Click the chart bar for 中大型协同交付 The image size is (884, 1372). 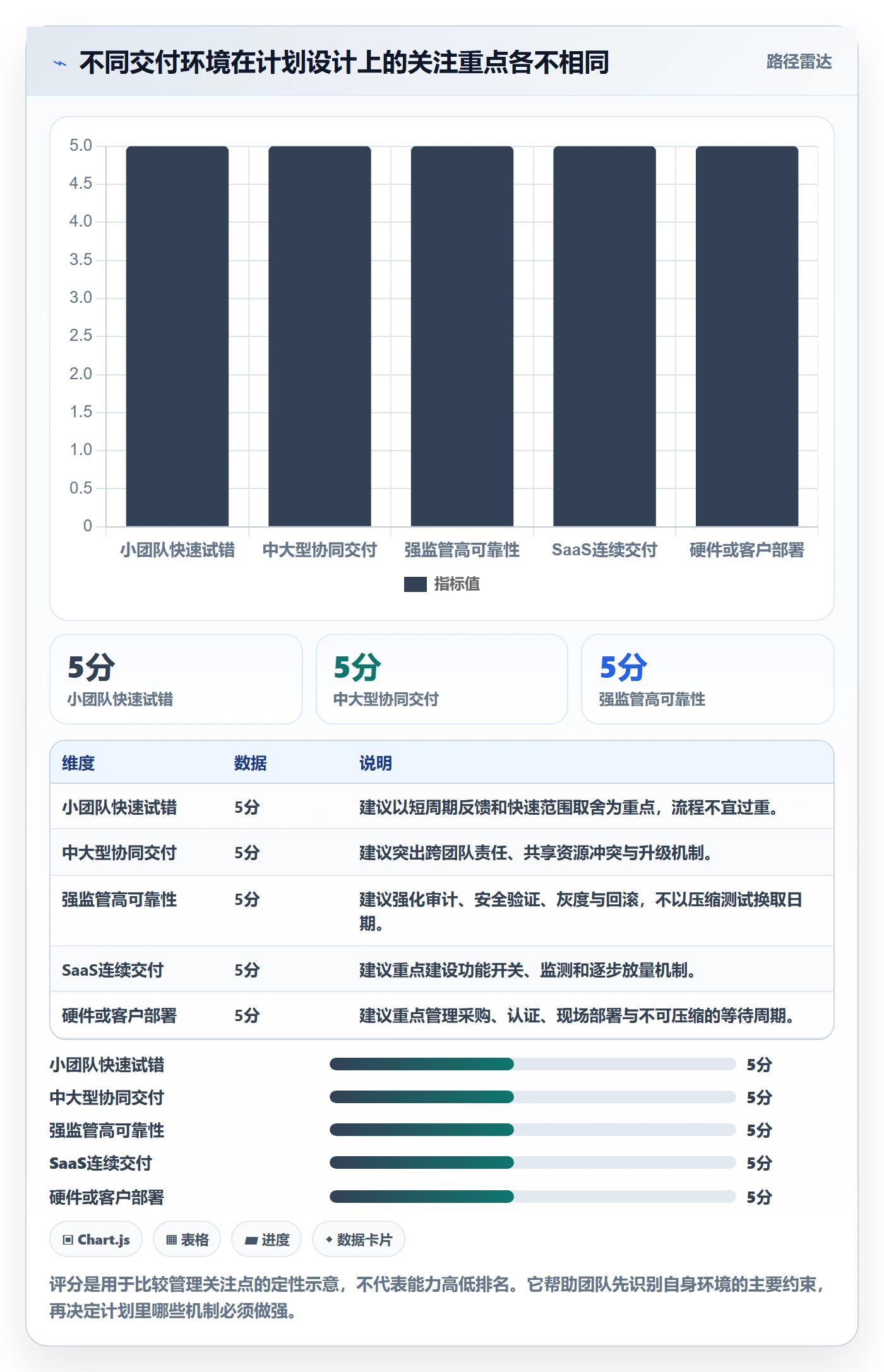pos(320,336)
